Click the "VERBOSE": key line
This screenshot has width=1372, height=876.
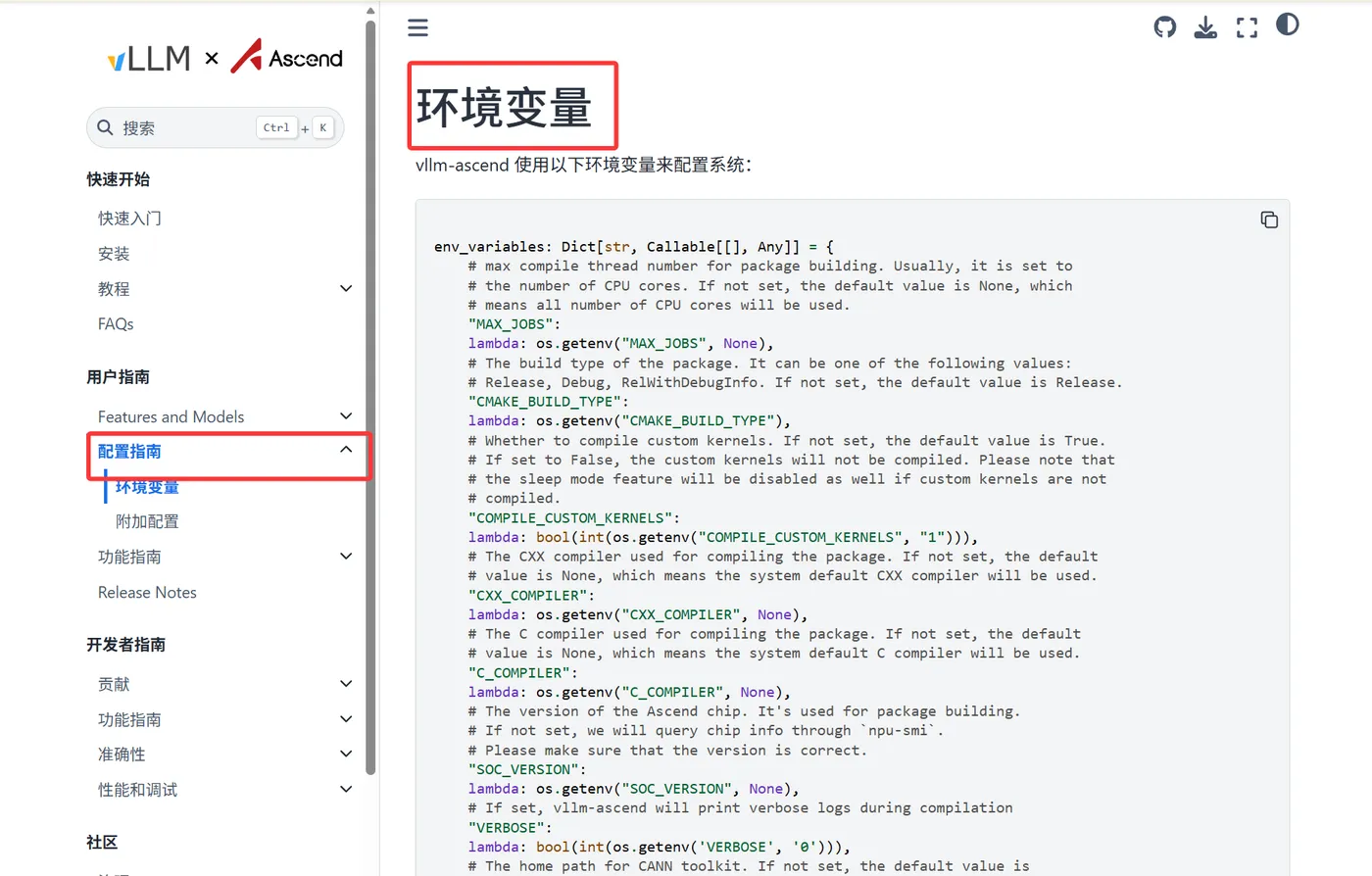click(x=511, y=828)
